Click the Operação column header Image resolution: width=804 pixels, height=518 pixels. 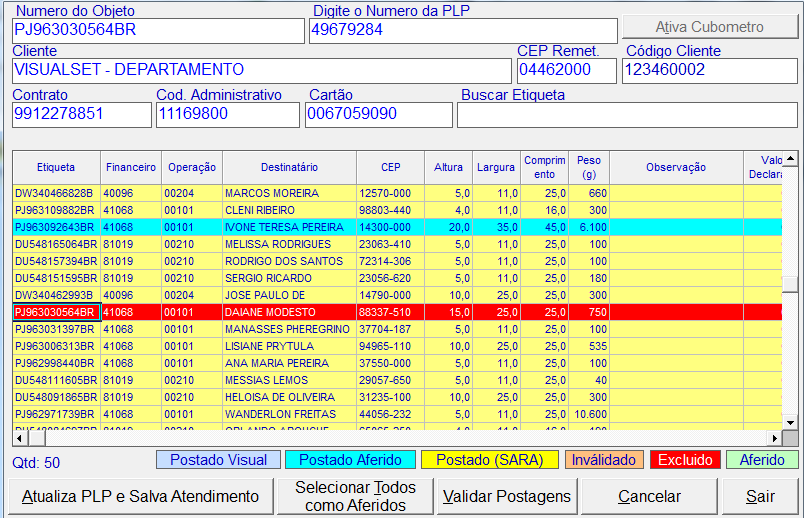coord(192,168)
